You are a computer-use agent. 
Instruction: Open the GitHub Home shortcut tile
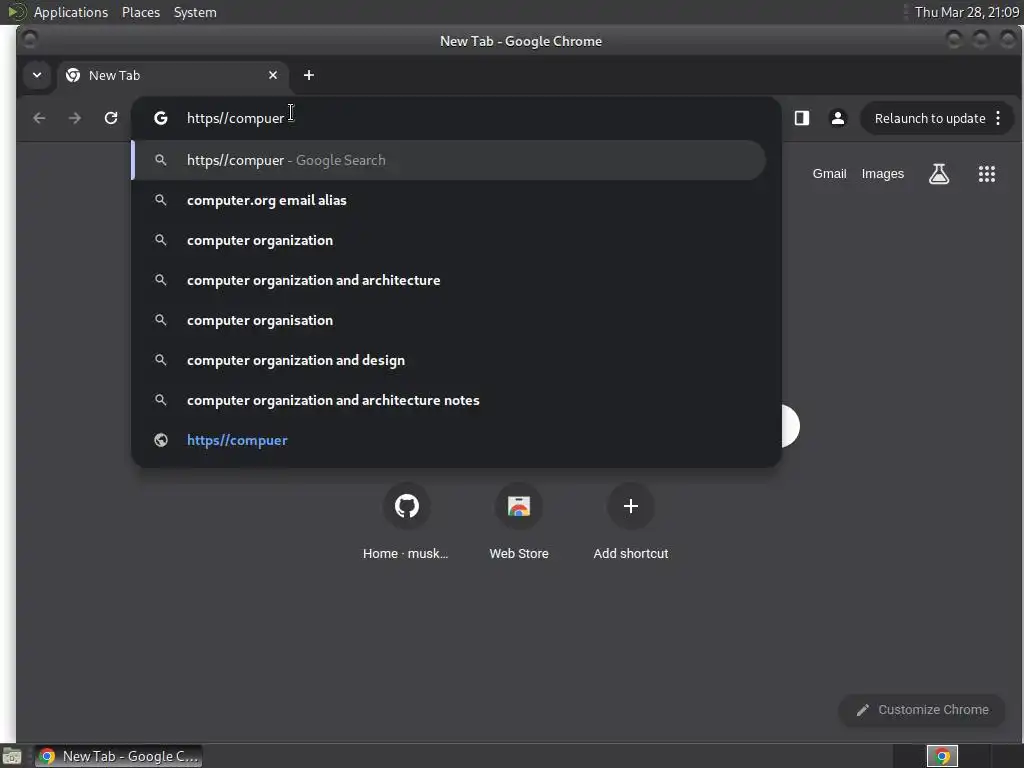pos(406,522)
